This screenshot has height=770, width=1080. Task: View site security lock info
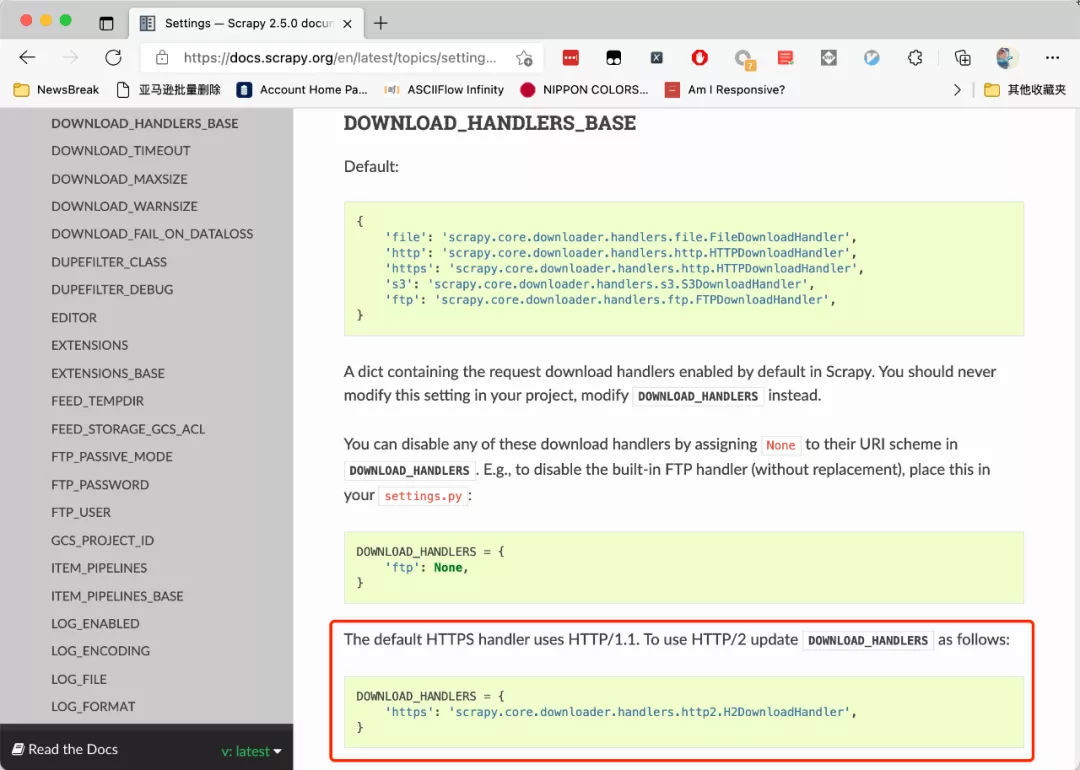pos(162,58)
